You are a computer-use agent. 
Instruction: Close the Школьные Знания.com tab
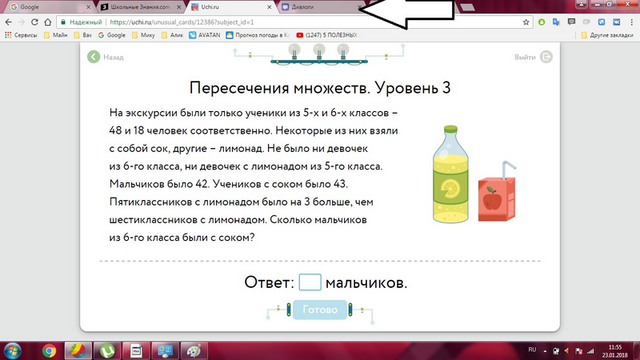[179, 7]
